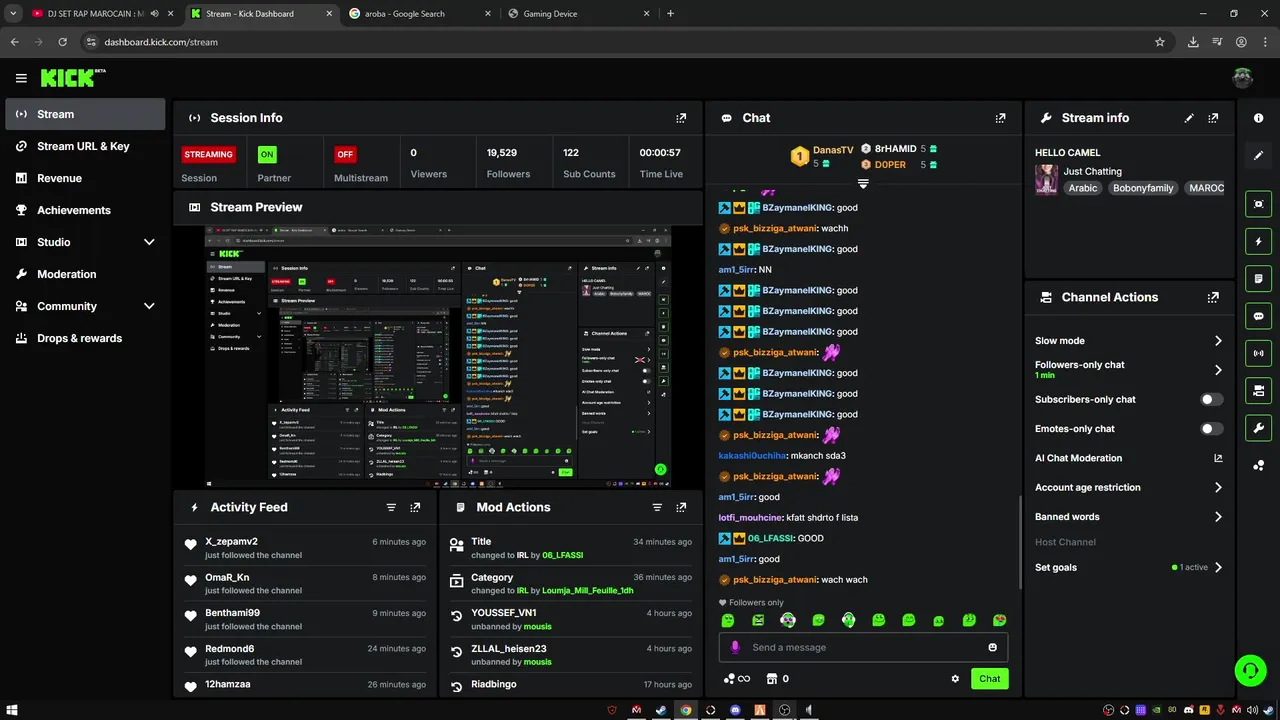
Task: Open OBS Studio from the taskbar
Action: click(784, 710)
